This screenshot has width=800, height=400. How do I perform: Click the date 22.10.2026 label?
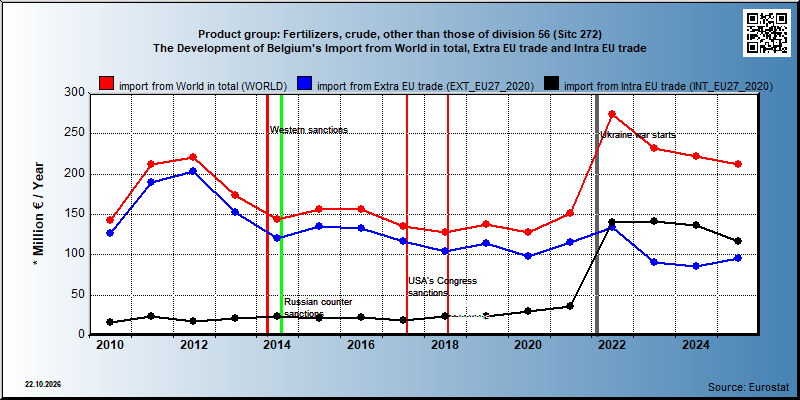coord(43,384)
